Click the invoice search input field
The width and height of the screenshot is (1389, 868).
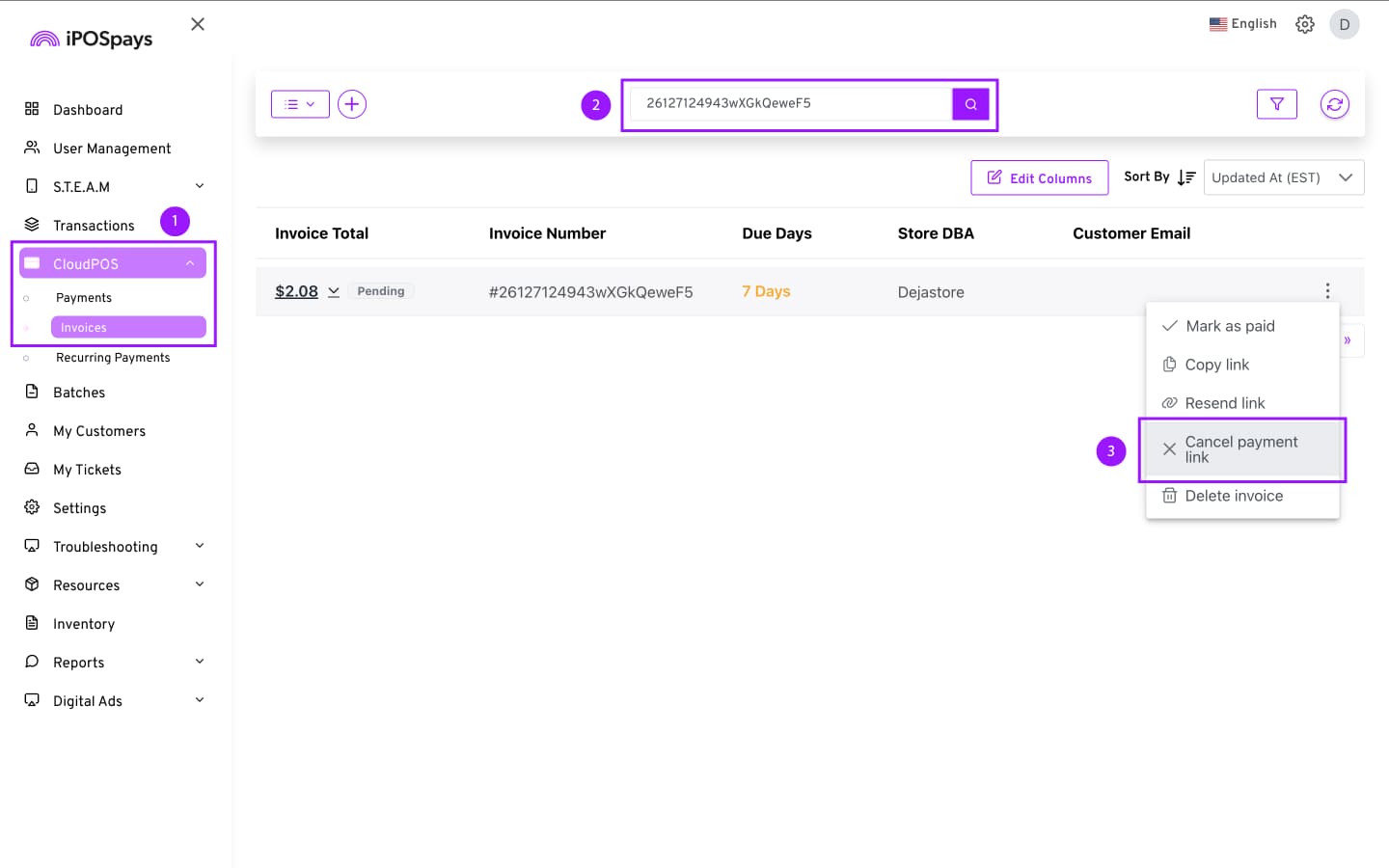pos(789,104)
